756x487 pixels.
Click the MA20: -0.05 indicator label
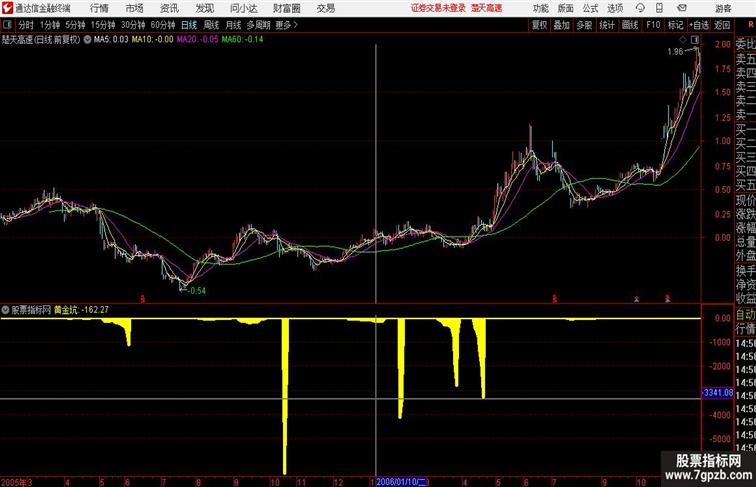197,40
